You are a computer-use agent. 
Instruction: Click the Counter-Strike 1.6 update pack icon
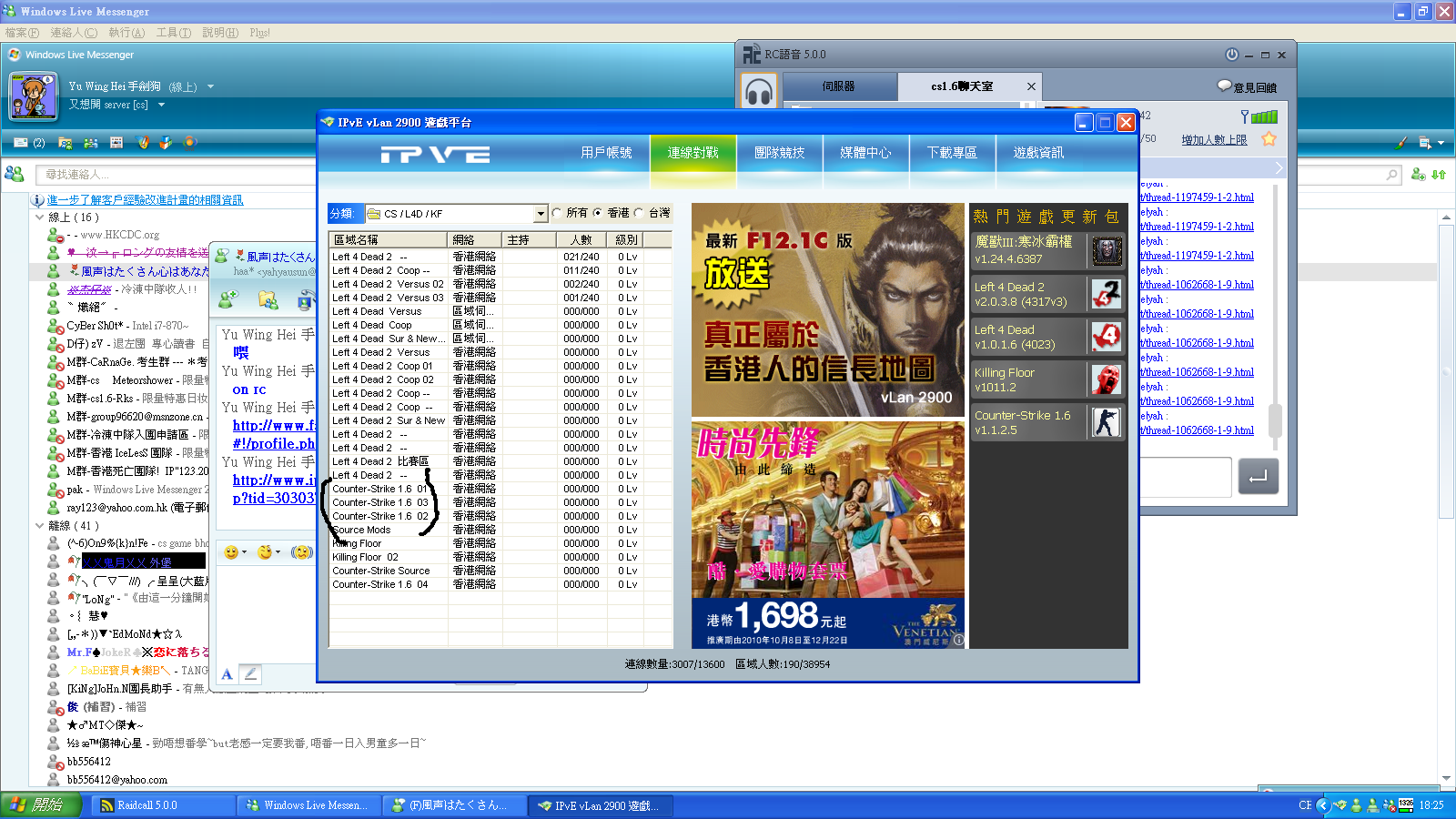(x=1107, y=421)
